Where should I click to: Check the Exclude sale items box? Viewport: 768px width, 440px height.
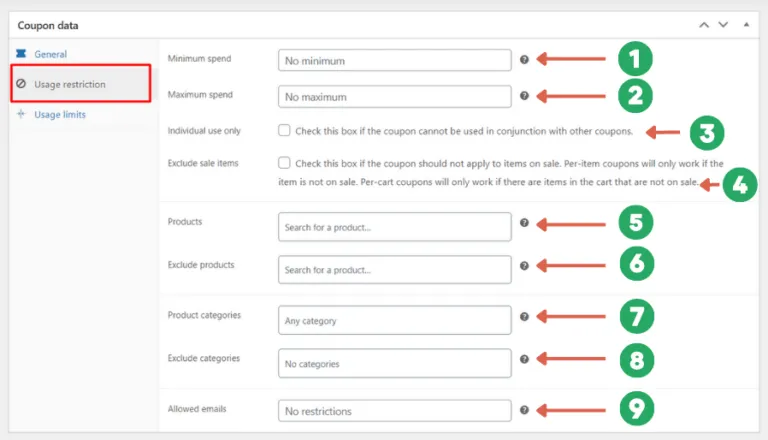[x=285, y=162]
